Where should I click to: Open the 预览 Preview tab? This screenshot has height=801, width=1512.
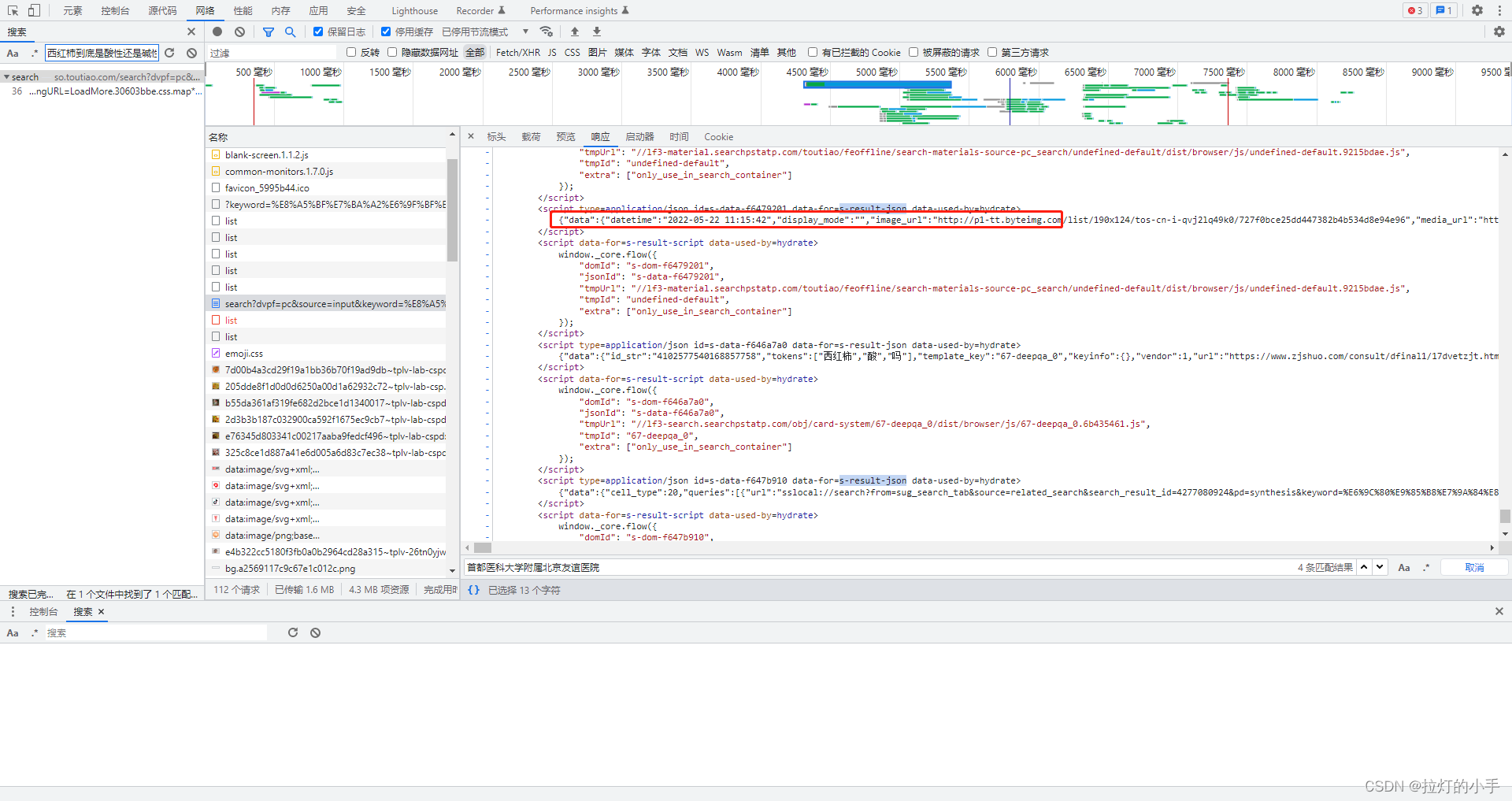(x=565, y=136)
